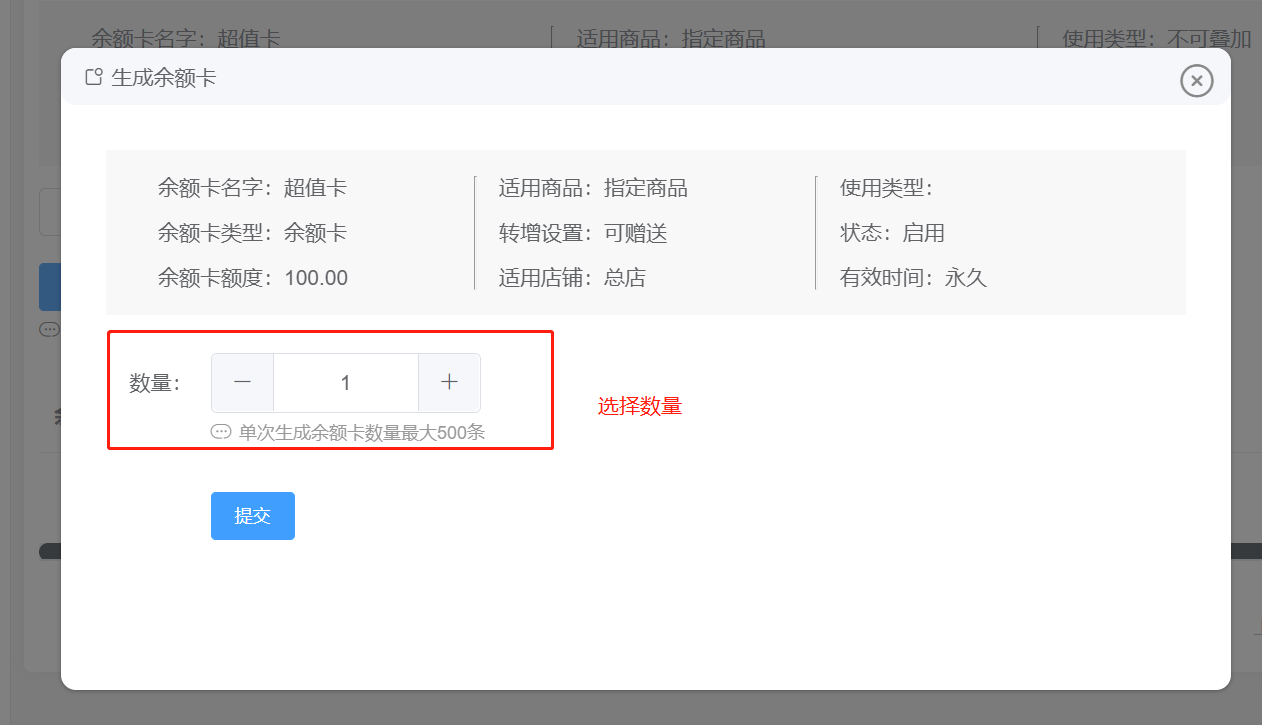1262x725 pixels.
Task: Click the text 有效时间：永久
Action: point(913,278)
